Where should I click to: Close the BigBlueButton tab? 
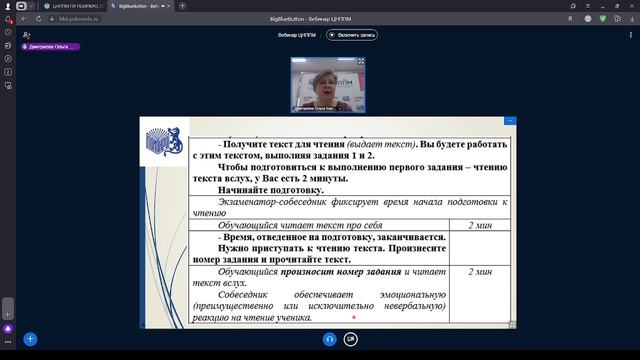coord(168,6)
